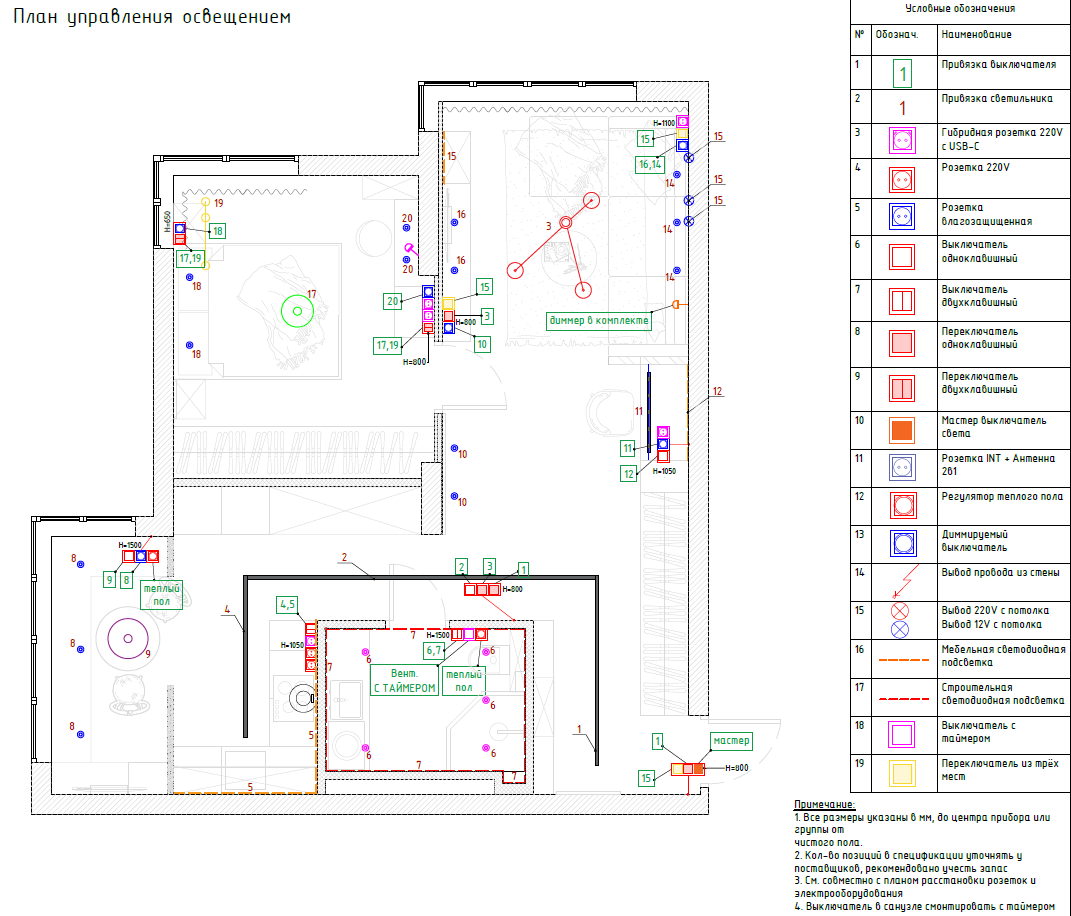Click the legend text 'Гибридная розетка 220V с USB-C'
Screen dimensions: 1071x916
pyautogui.click(x=1002, y=139)
